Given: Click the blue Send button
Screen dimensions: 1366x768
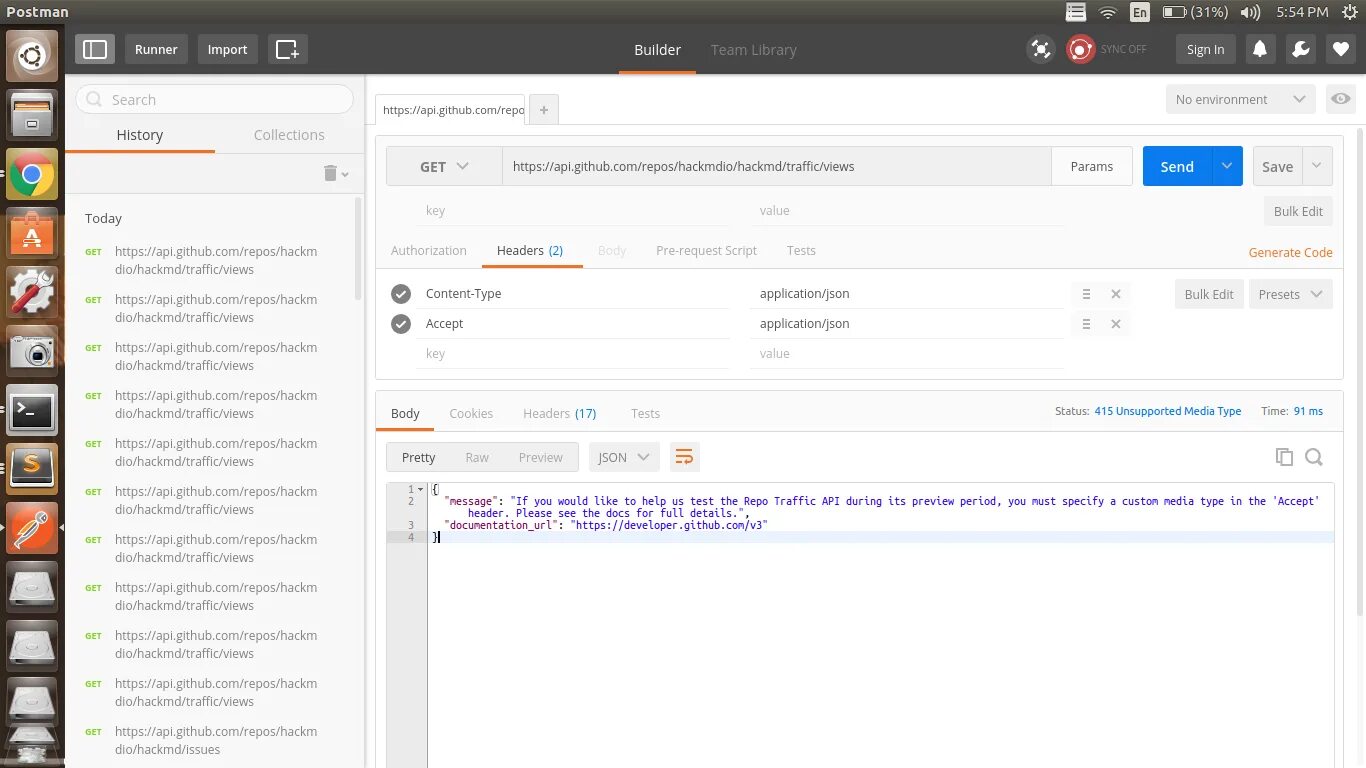Looking at the screenshot, I should 1177,166.
